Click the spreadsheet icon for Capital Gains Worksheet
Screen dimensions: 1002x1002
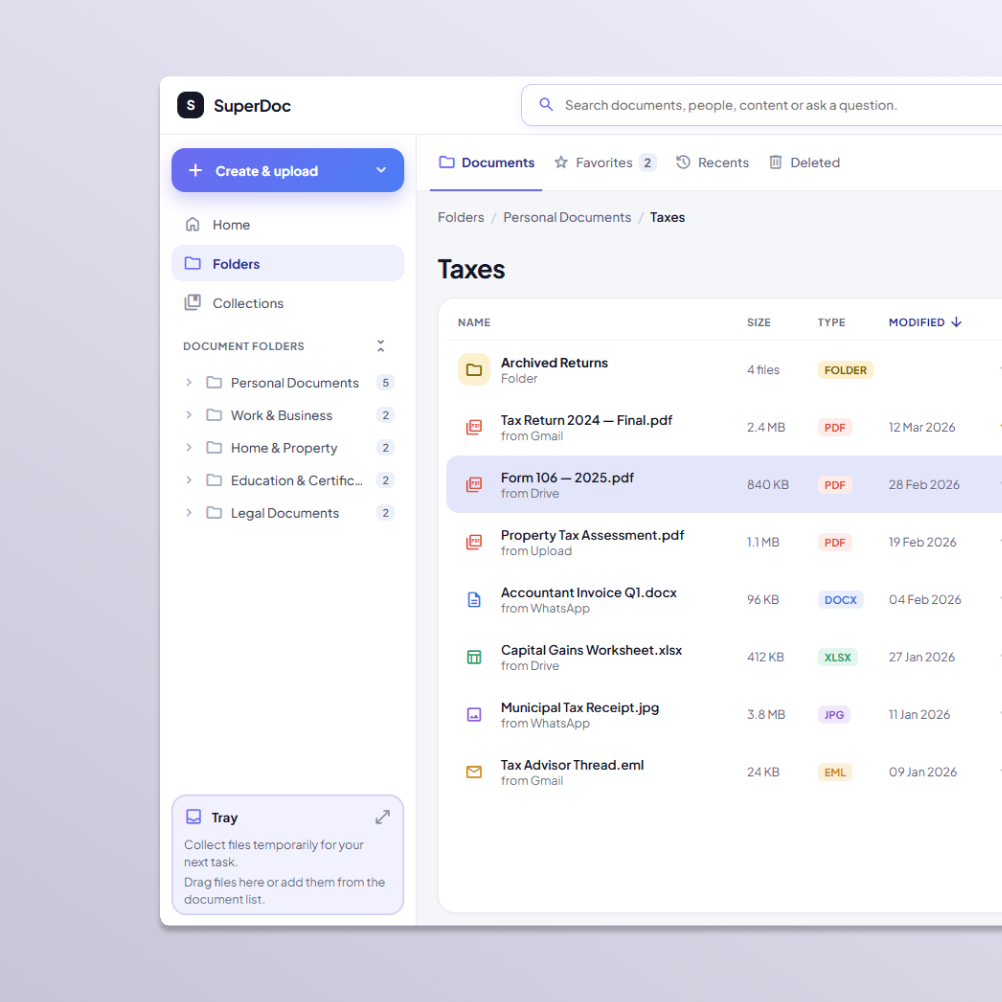[x=474, y=657]
